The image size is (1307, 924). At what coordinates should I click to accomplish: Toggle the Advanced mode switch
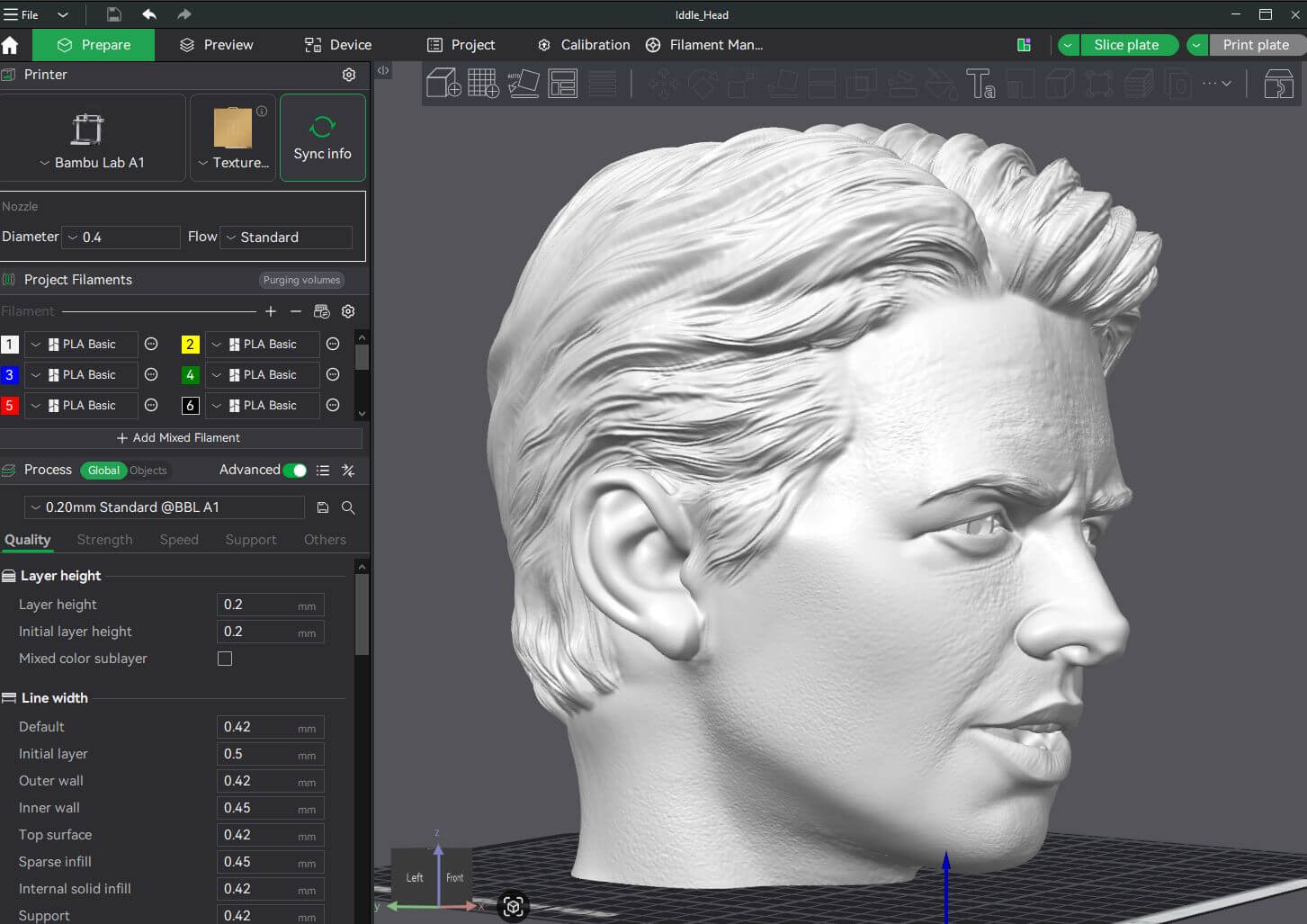coord(295,471)
